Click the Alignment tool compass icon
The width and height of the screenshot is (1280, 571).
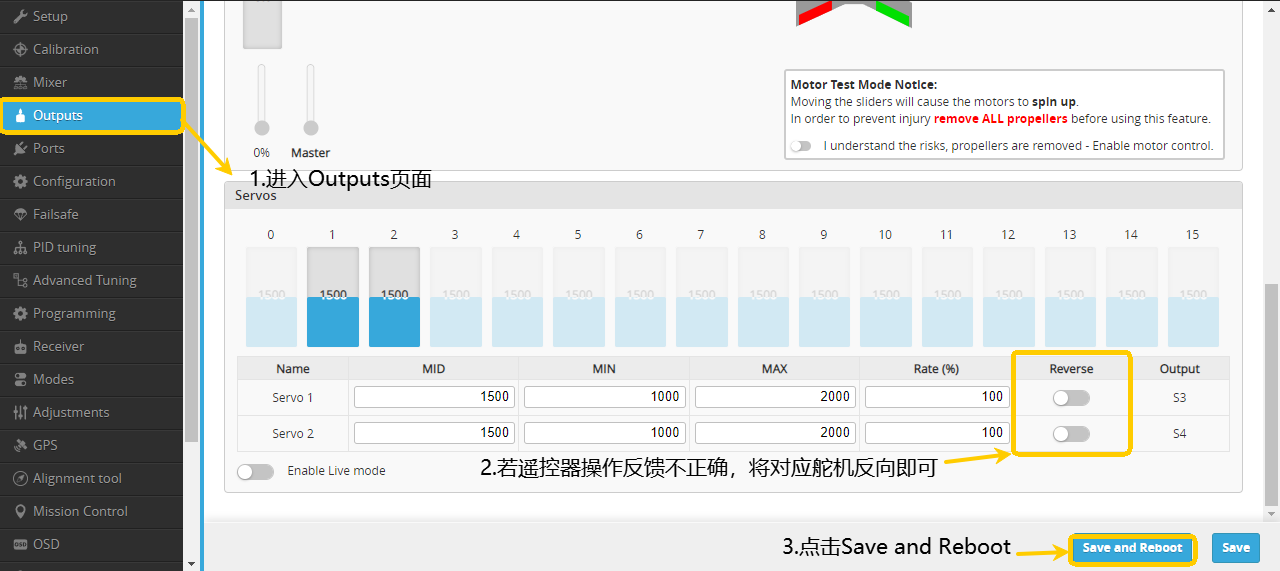20,478
